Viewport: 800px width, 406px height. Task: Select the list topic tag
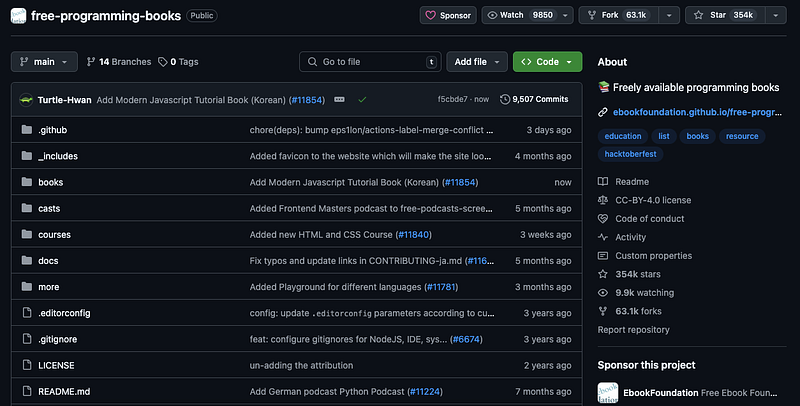click(664, 136)
